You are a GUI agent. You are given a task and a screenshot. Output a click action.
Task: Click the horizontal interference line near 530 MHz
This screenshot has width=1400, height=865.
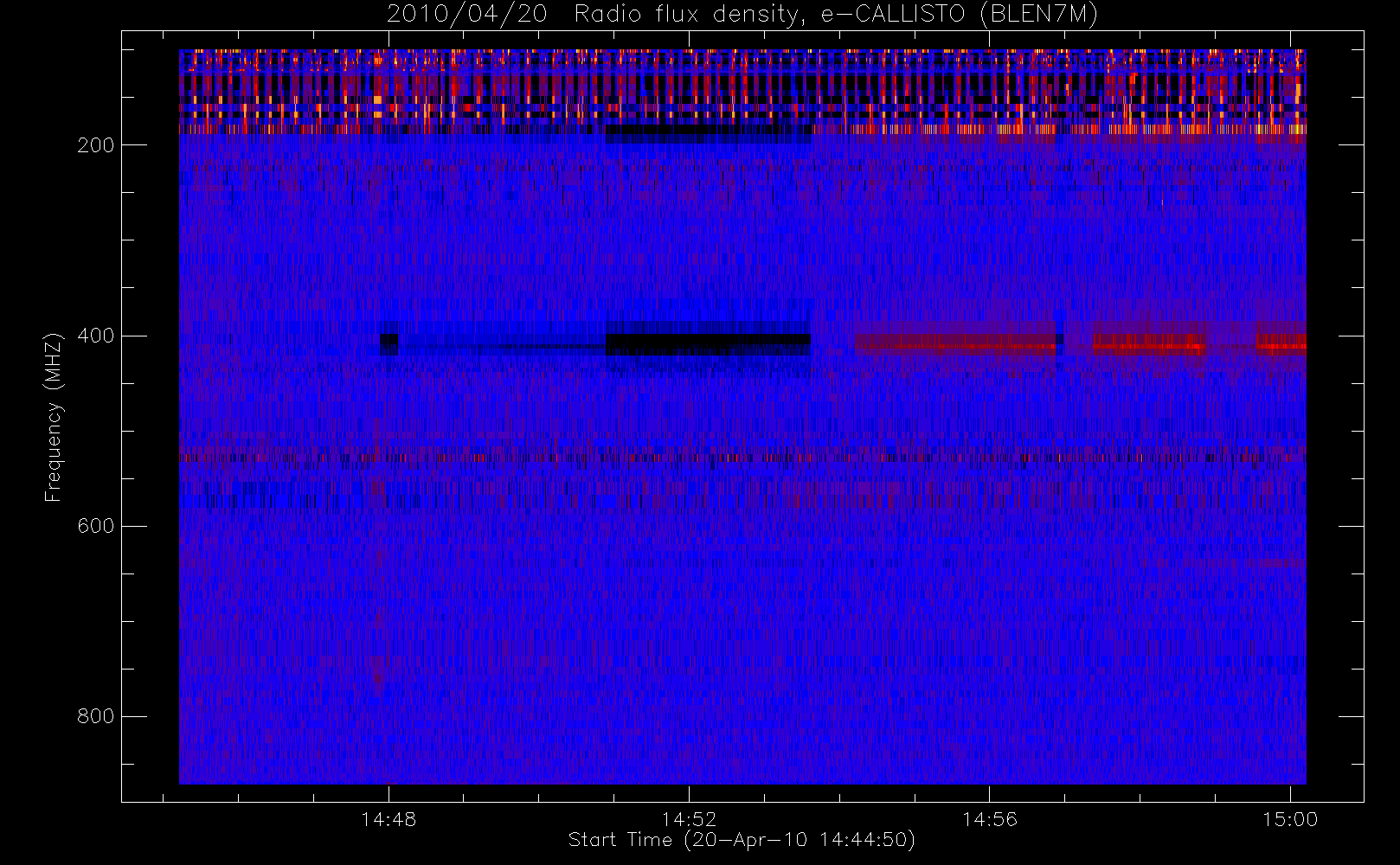(742, 458)
